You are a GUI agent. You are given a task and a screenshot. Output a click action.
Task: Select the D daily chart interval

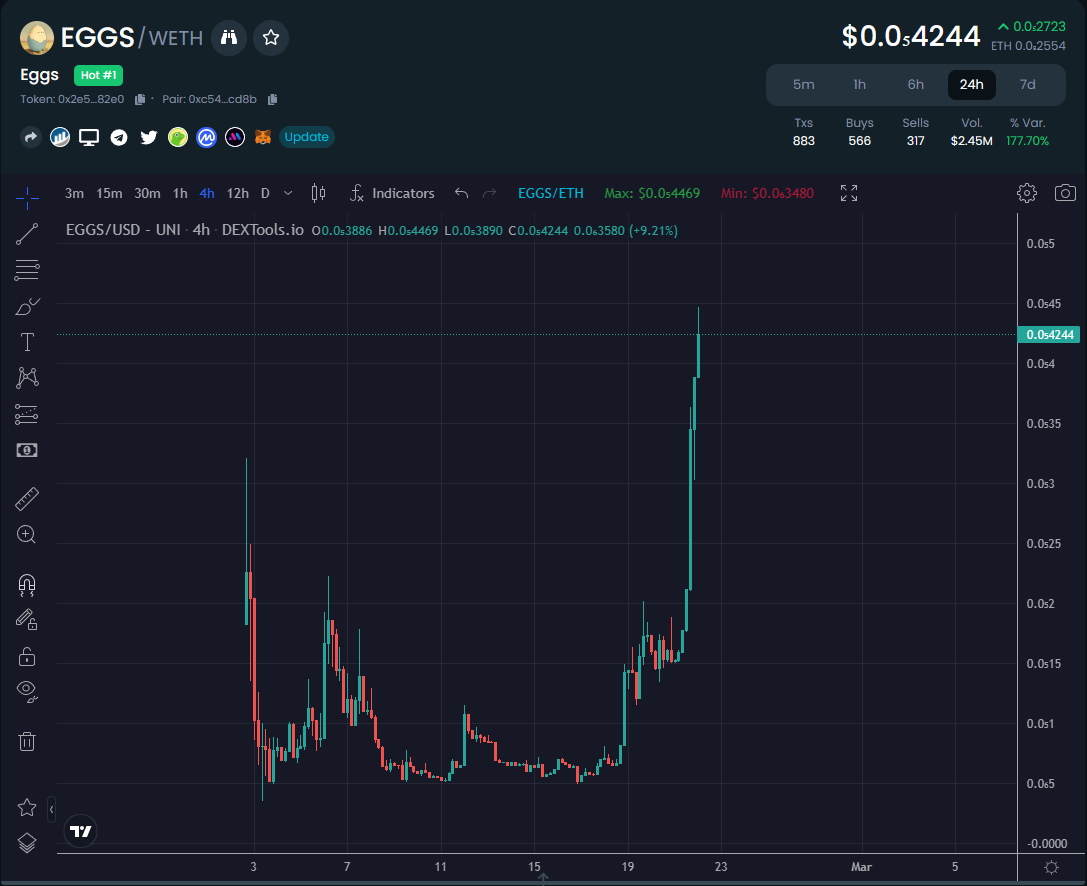tap(265, 193)
